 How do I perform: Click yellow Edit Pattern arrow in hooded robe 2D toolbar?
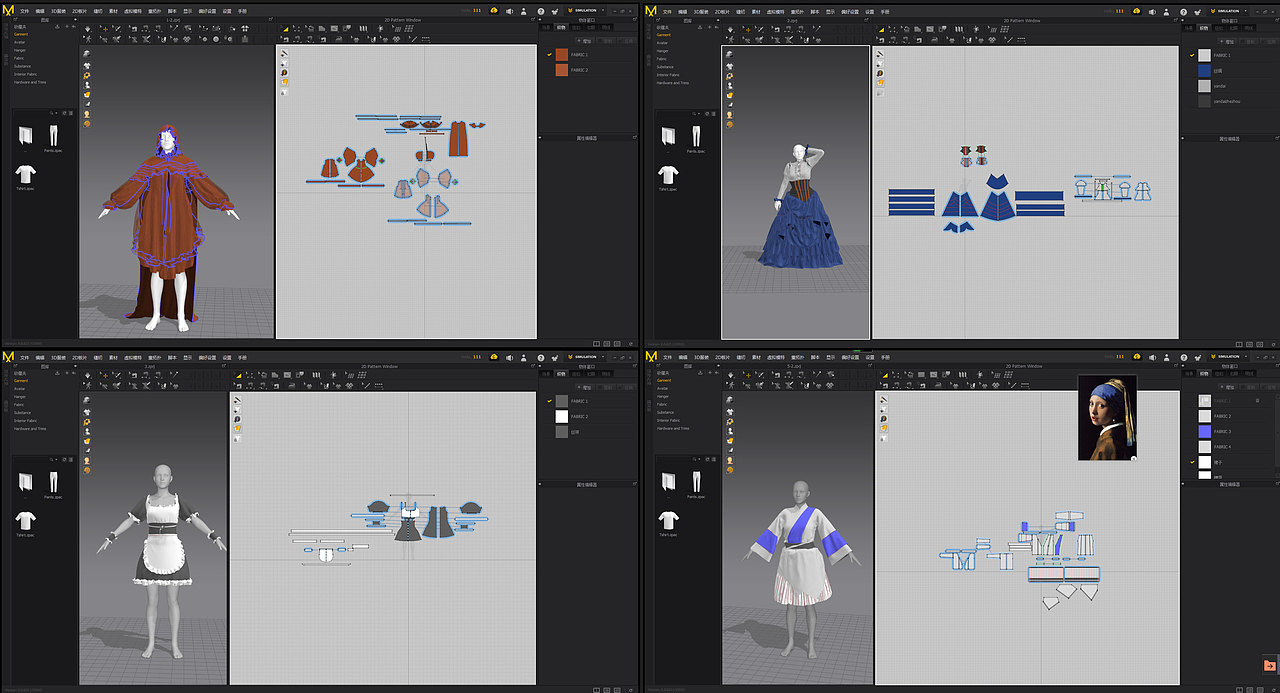(285, 29)
